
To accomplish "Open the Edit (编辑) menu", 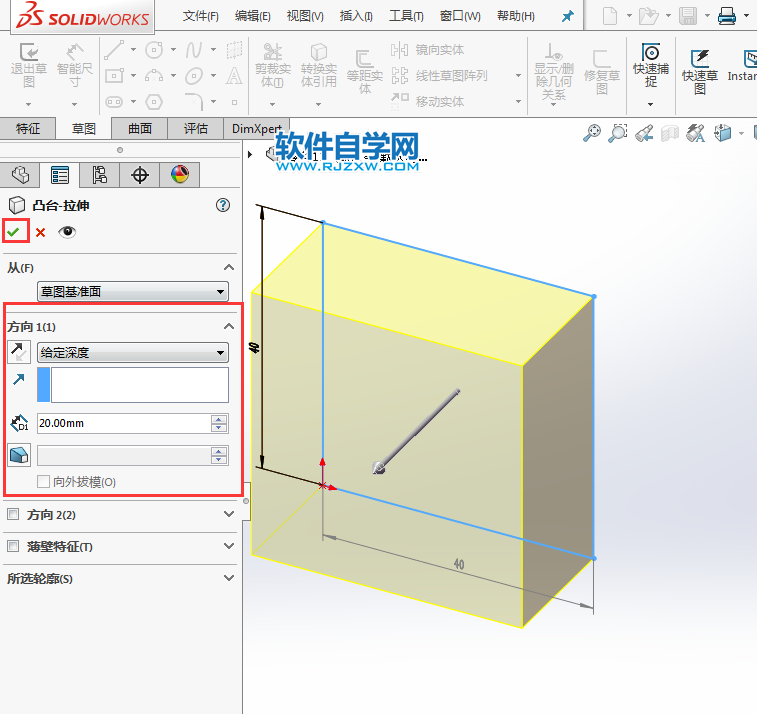I will [x=252, y=16].
